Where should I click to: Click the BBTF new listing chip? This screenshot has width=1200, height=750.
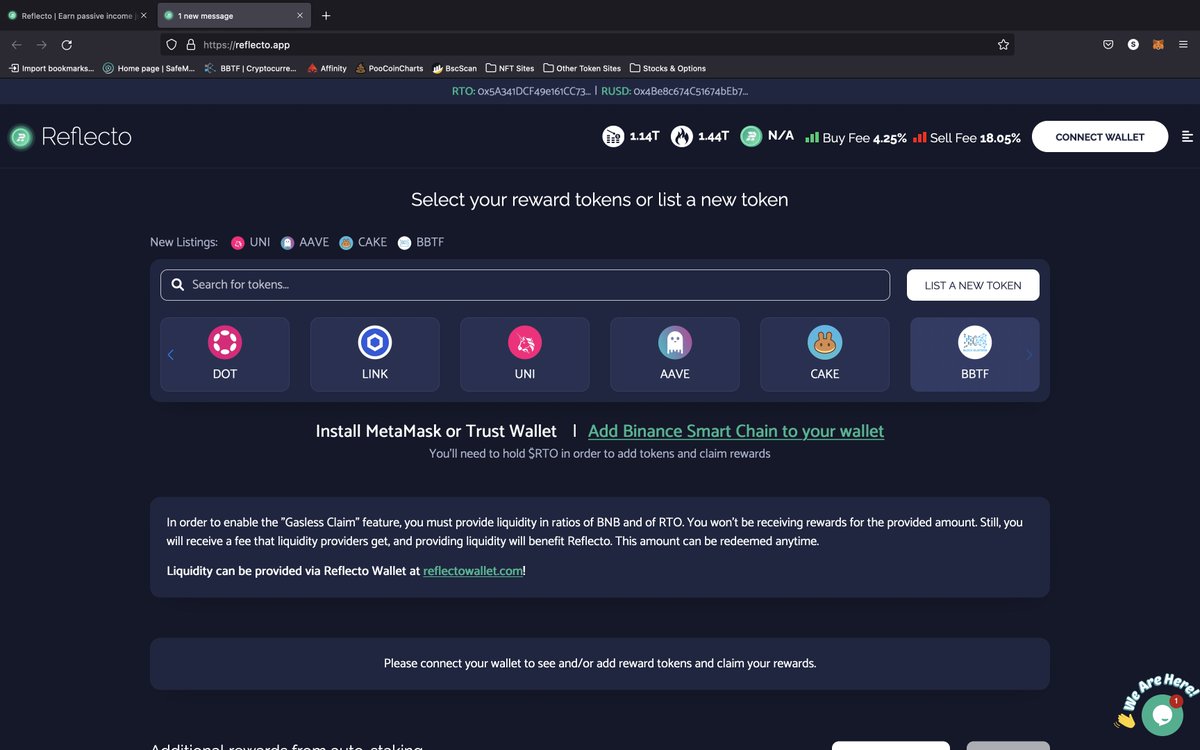(x=421, y=242)
